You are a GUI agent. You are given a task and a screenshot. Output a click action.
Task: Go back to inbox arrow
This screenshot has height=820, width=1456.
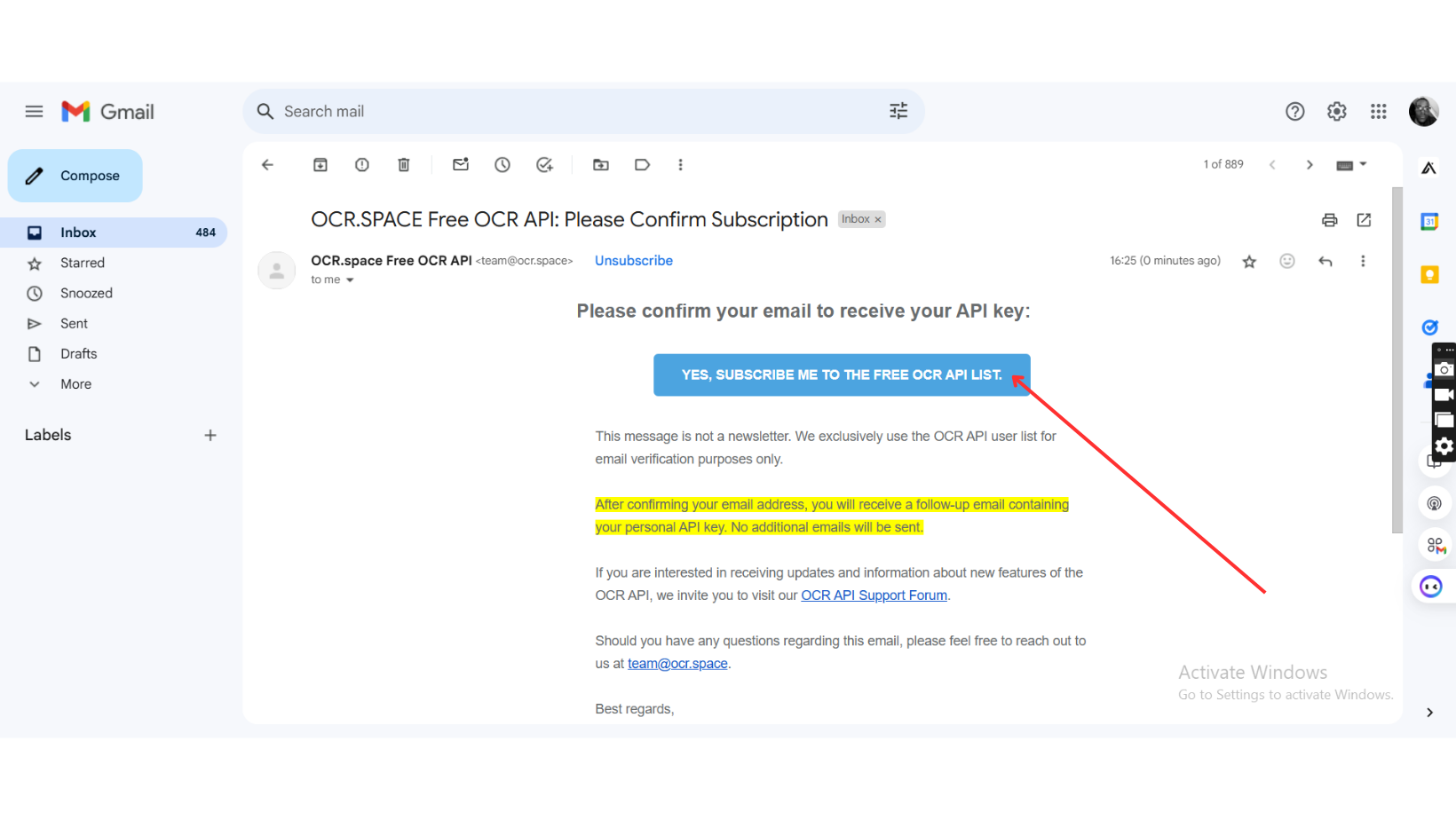pos(267,164)
